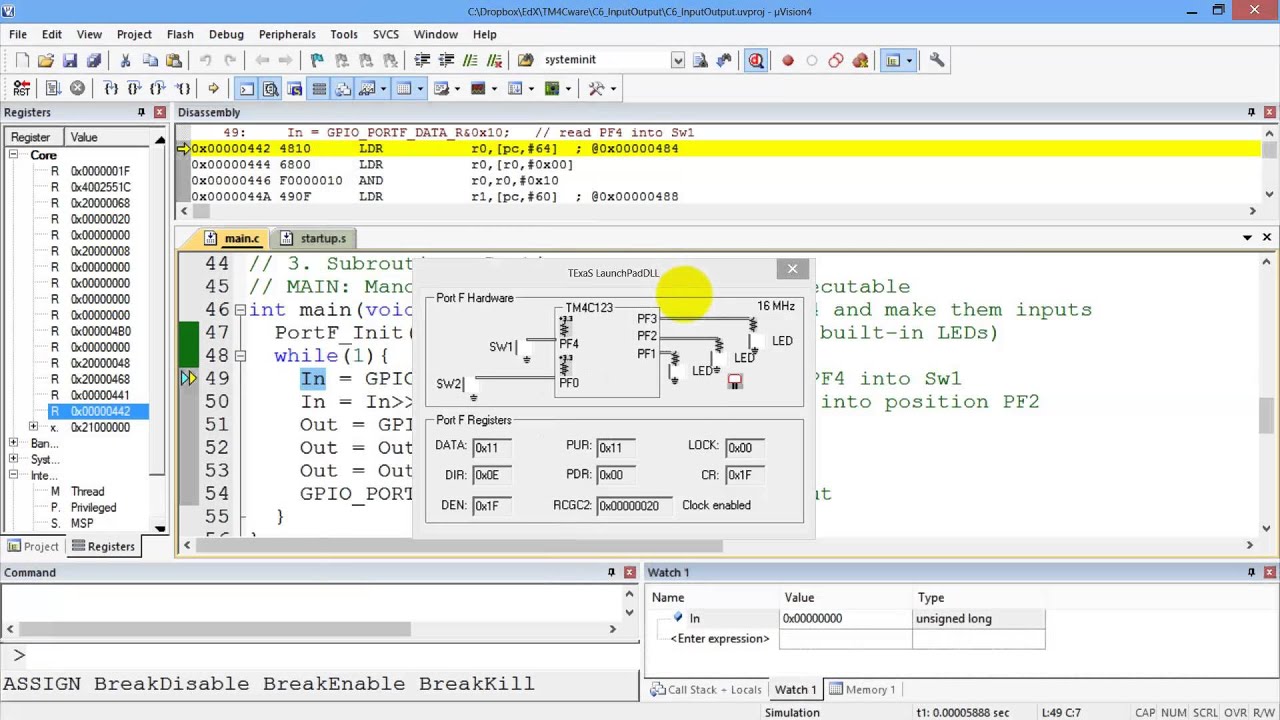Switch to the Project tab
Image resolution: width=1280 pixels, height=720 pixels.
[33, 546]
